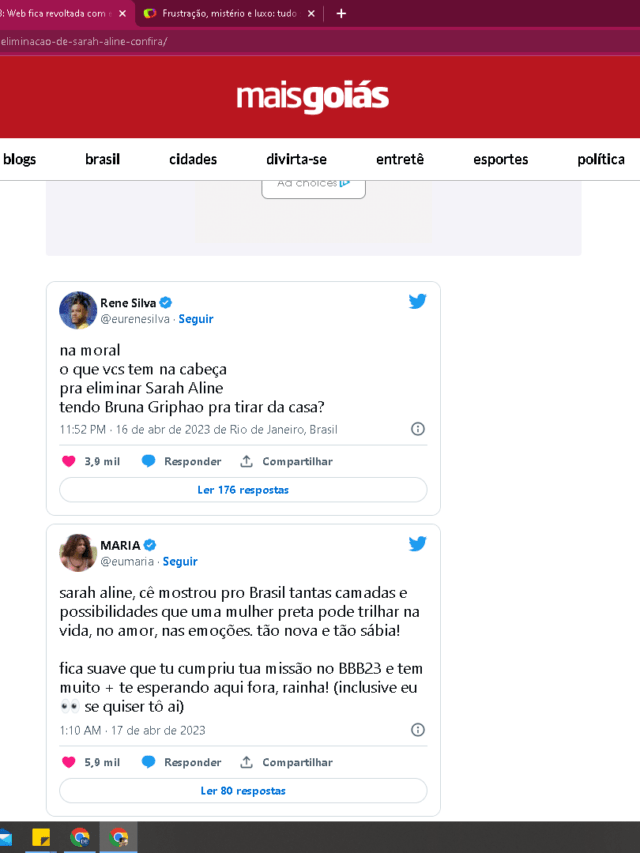Image resolution: width=640 pixels, height=853 pixels.
Task: Click Twitter bird icon on MARIA tweet
Action: [x=417, y=543]
